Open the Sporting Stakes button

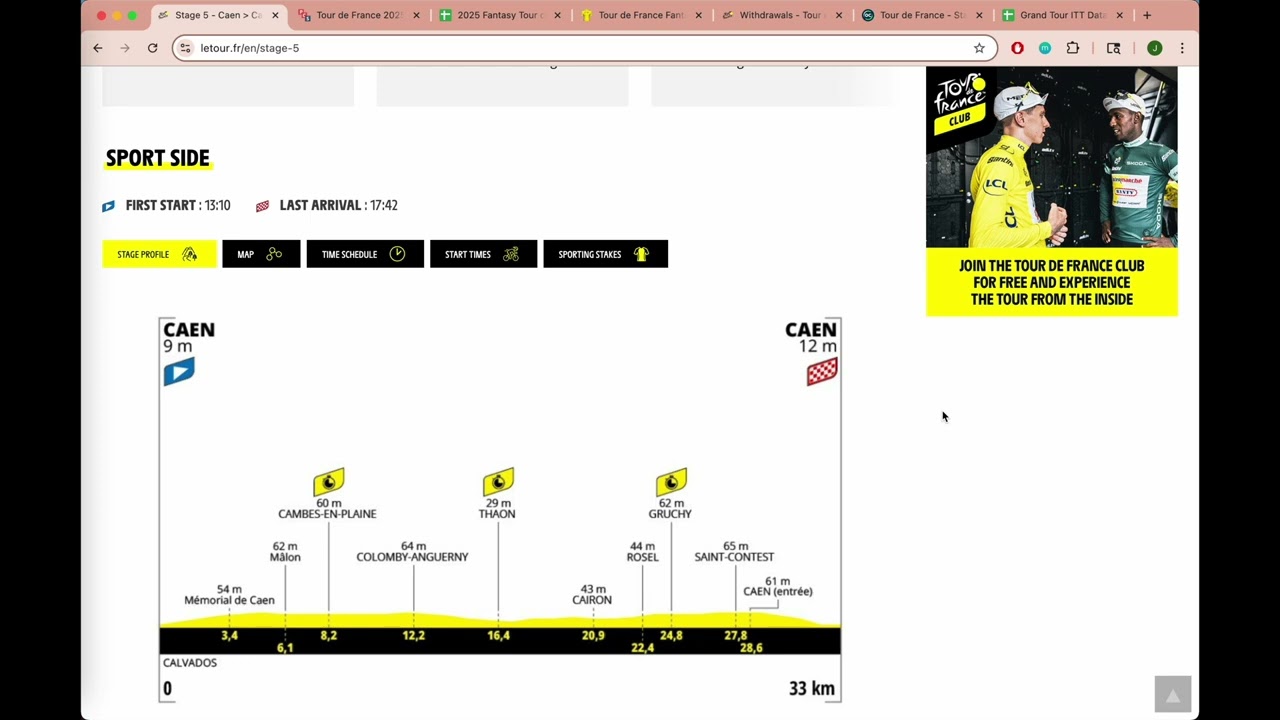pos(605,254)
